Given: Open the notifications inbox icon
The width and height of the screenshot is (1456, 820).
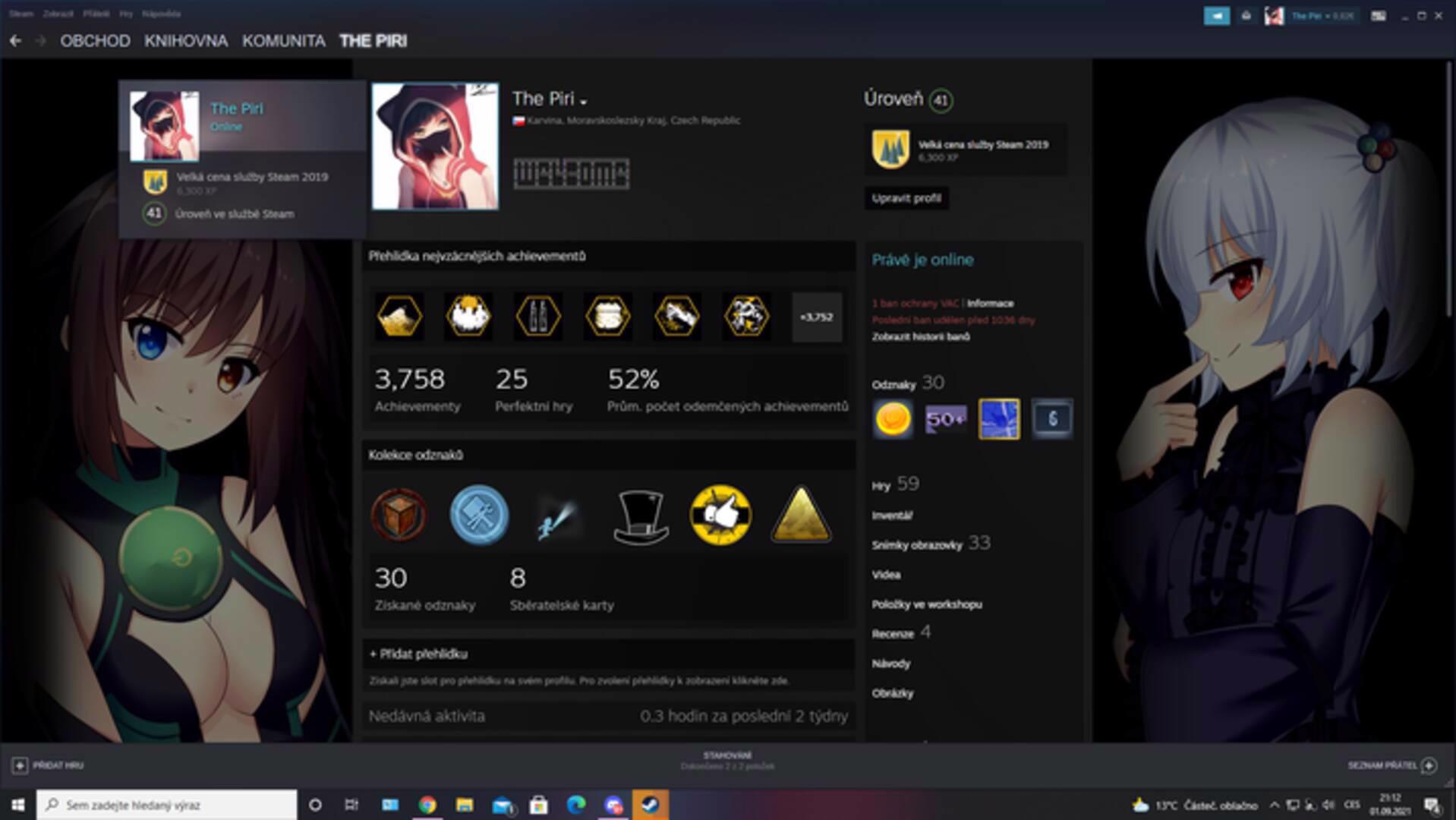Looking at the screenshot, I should [x=1246, y=15].
